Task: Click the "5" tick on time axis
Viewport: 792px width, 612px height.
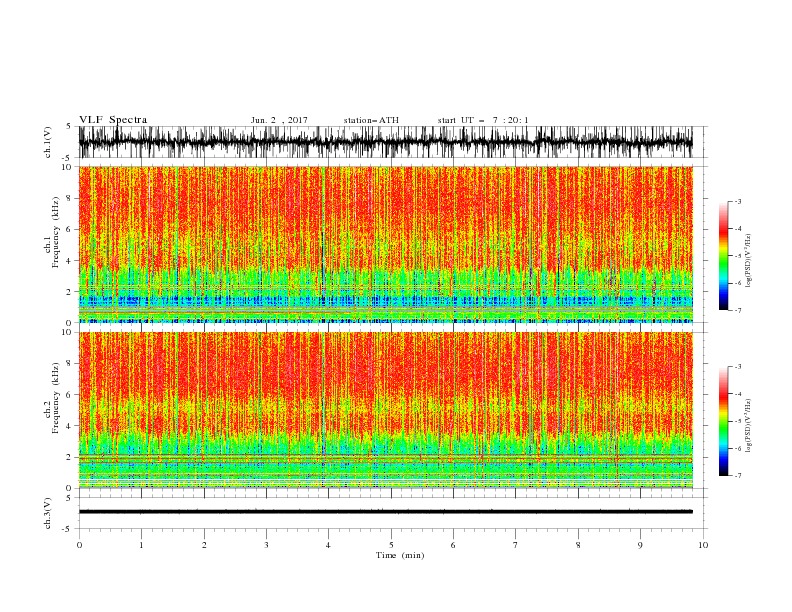Action: click(x=391, y=545)
